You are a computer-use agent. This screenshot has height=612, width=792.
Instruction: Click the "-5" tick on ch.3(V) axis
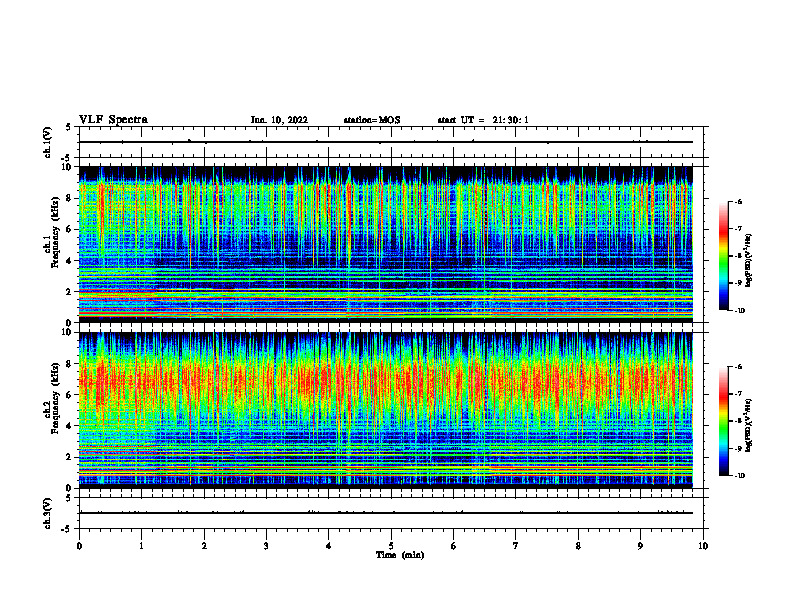coord(67,529)
